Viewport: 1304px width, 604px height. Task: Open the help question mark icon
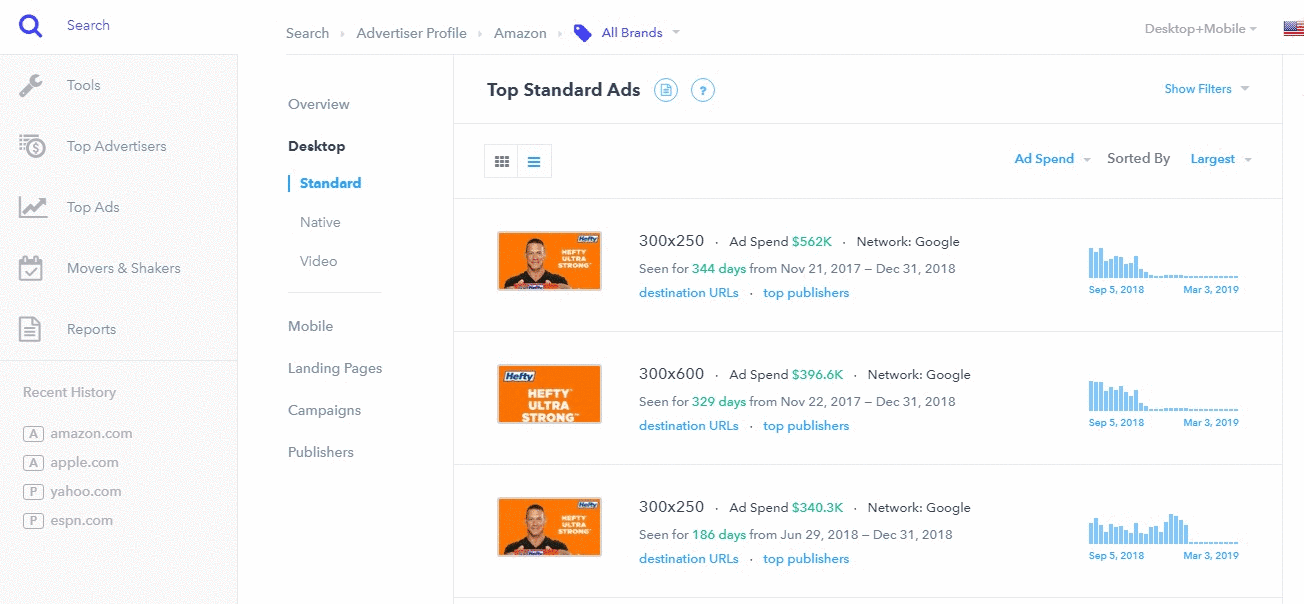pyautogui.click(x=703, y=90)
